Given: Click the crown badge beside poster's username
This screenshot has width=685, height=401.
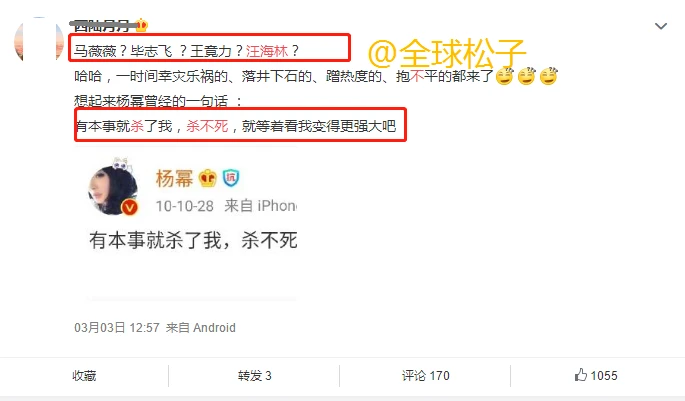Looking at the screenshot, I should pos(141,25).
